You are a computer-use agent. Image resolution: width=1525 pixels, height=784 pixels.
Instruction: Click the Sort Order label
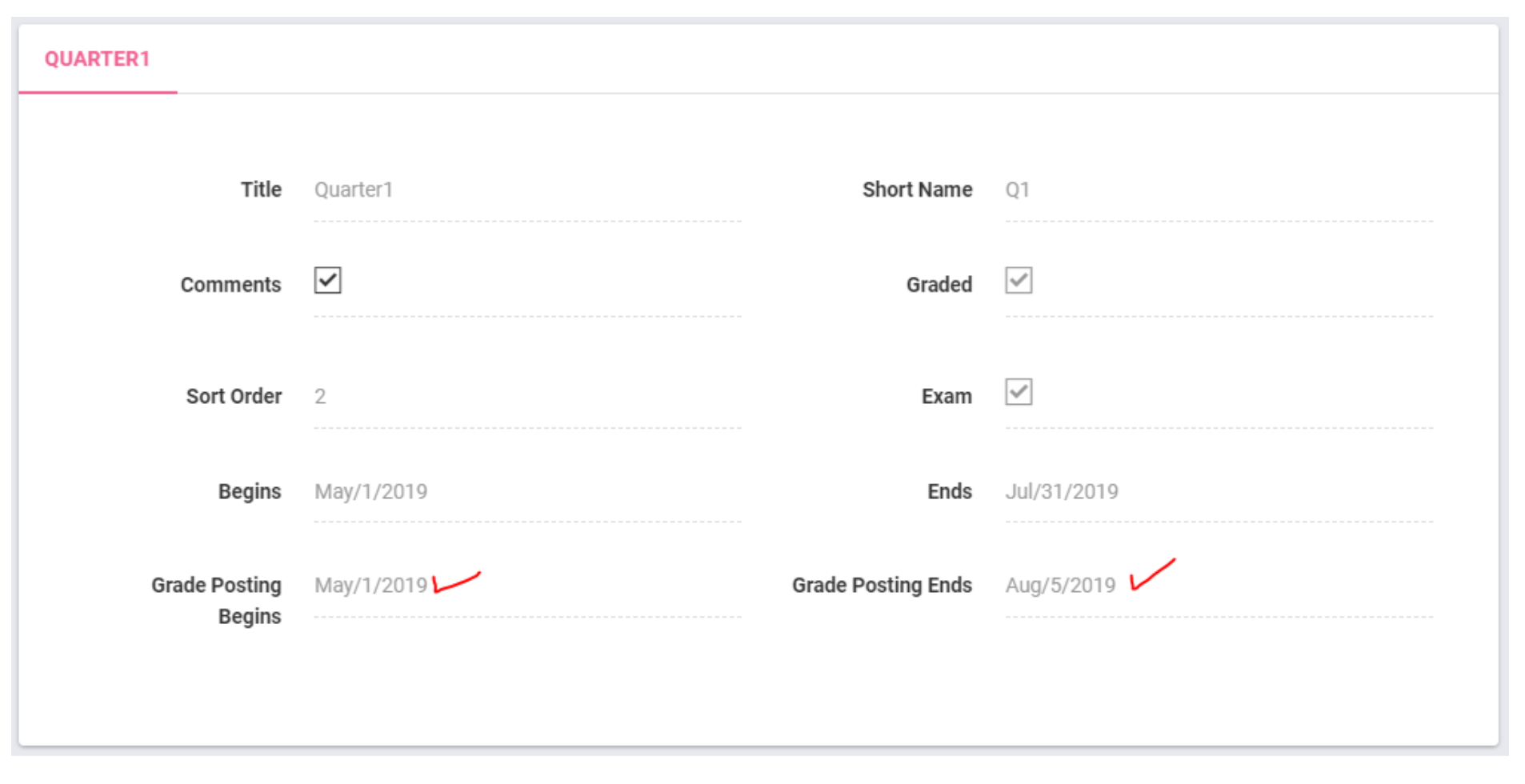pos(234,397)
